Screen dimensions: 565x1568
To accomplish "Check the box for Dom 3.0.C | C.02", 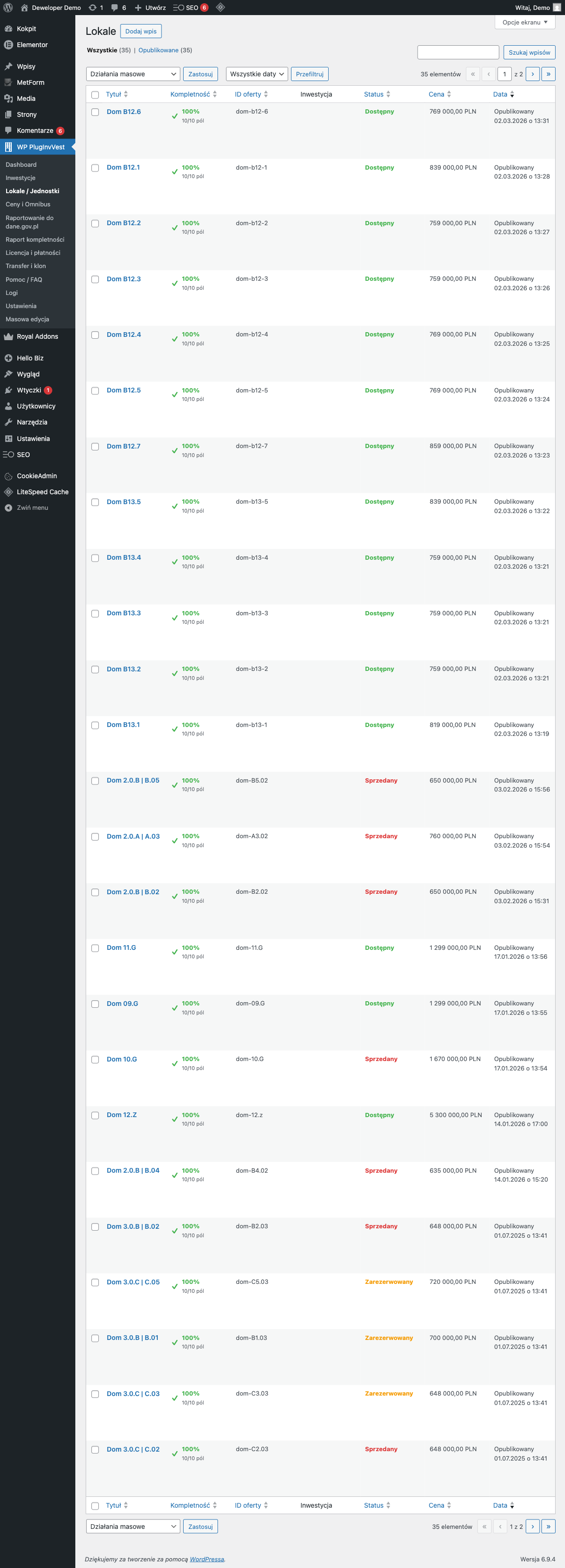I will point(95,1450).
